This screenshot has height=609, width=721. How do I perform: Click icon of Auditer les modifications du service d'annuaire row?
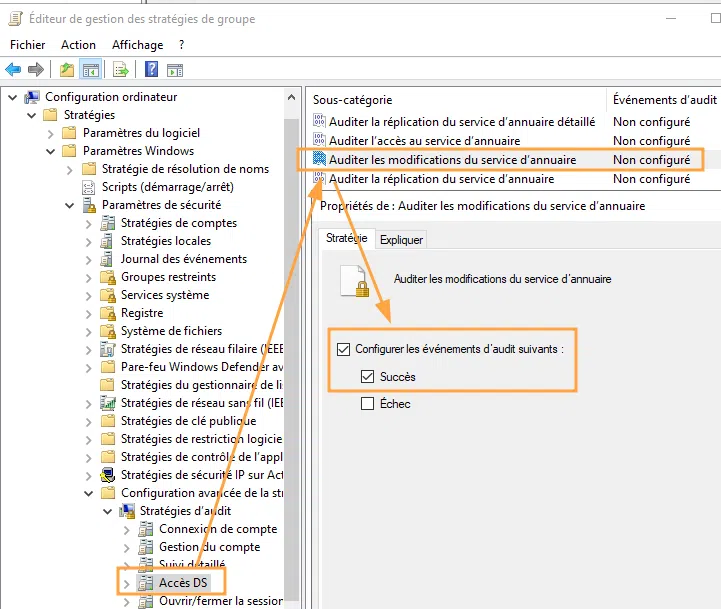coord(319,159)
